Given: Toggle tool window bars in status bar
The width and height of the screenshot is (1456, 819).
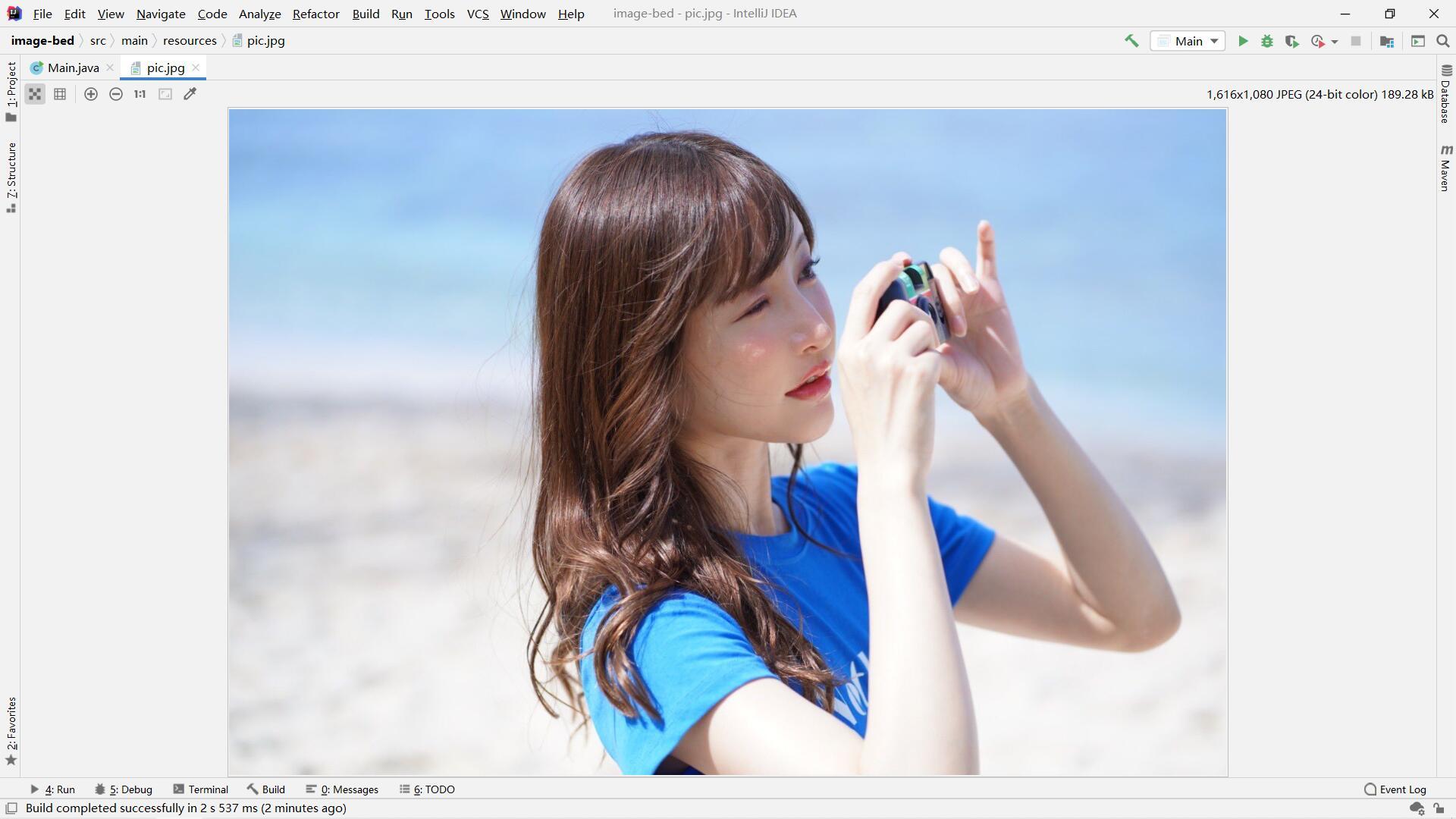Looking at the screenshot, I should click(x=11, y=808).
